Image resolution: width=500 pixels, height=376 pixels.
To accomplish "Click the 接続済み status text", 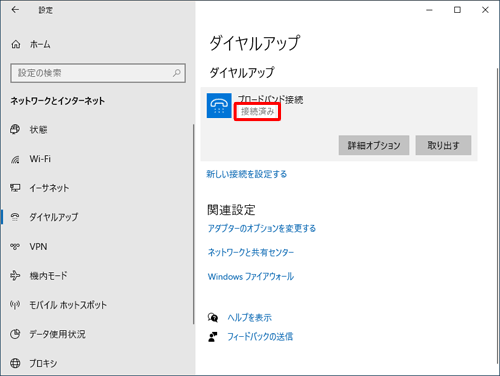I will [257, 111].
